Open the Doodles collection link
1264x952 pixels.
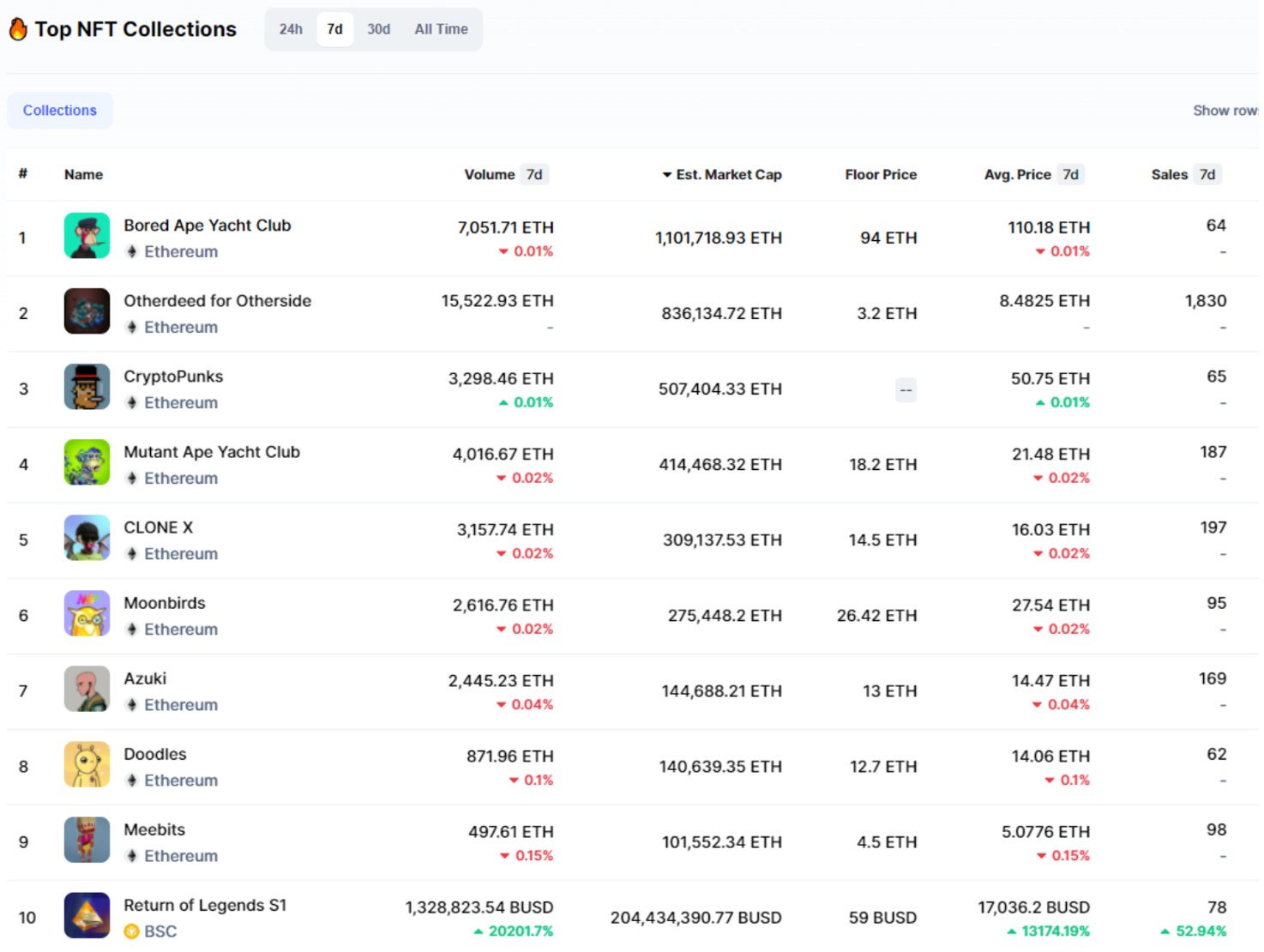[155, 753]
